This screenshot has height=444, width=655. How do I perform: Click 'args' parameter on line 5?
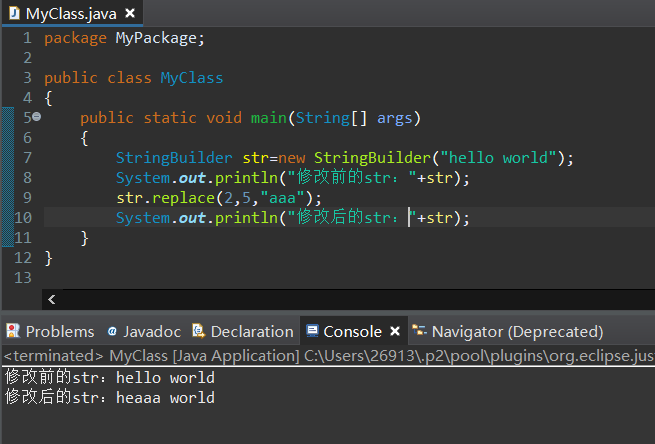[395, 119]
